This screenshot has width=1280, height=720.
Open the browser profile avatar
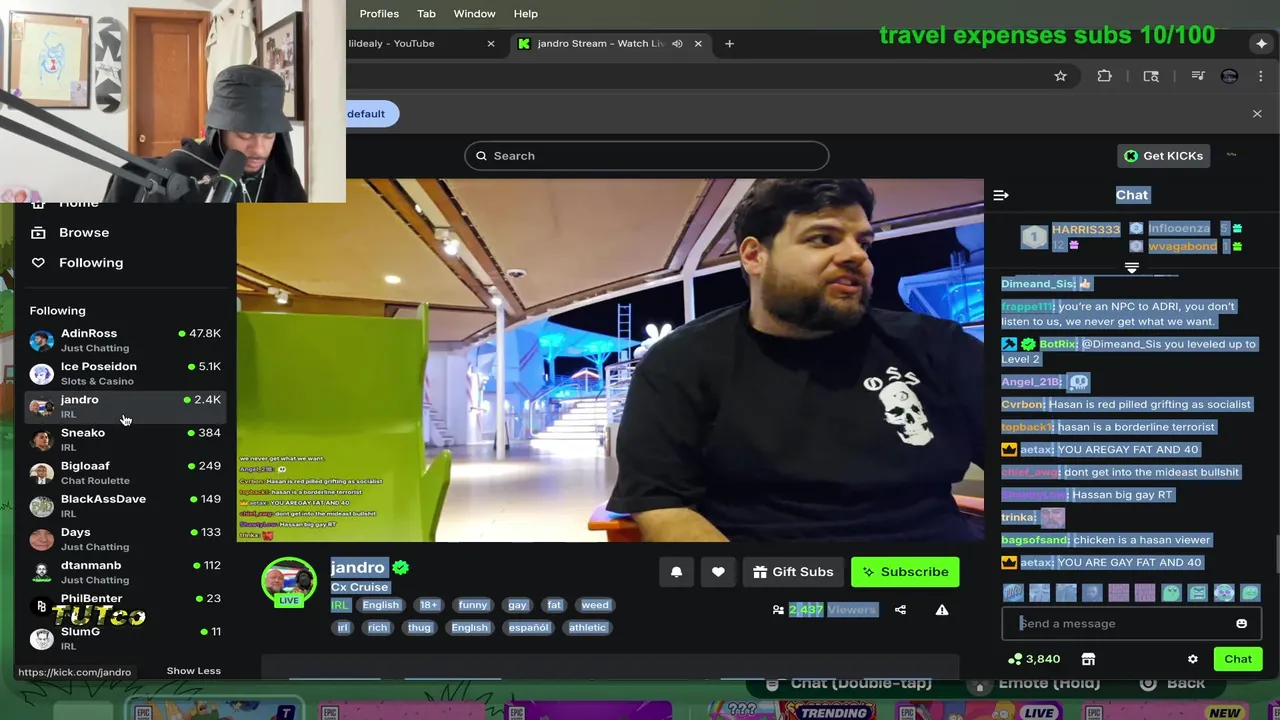click(x=1229, y=76)
